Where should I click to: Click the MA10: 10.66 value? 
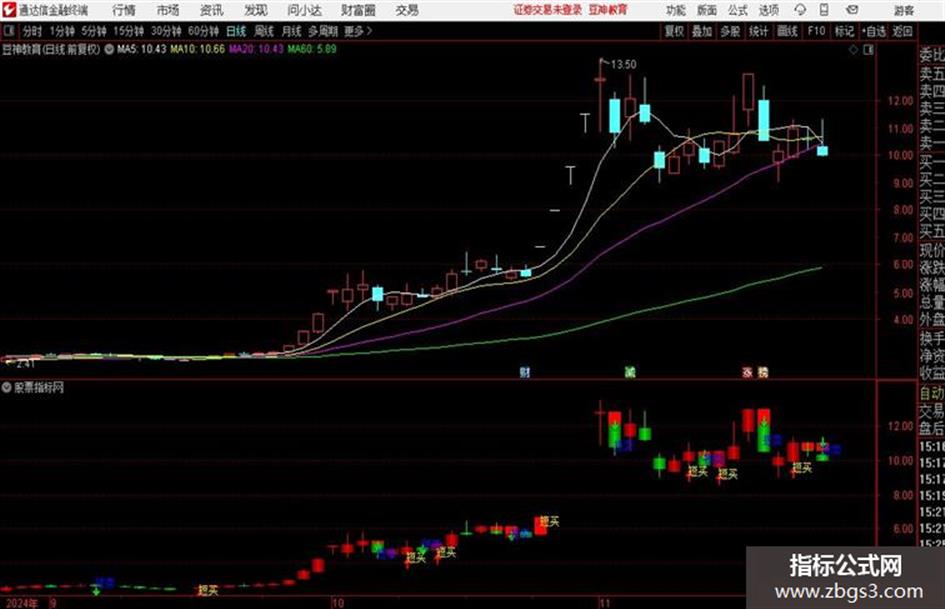point(198,49)
